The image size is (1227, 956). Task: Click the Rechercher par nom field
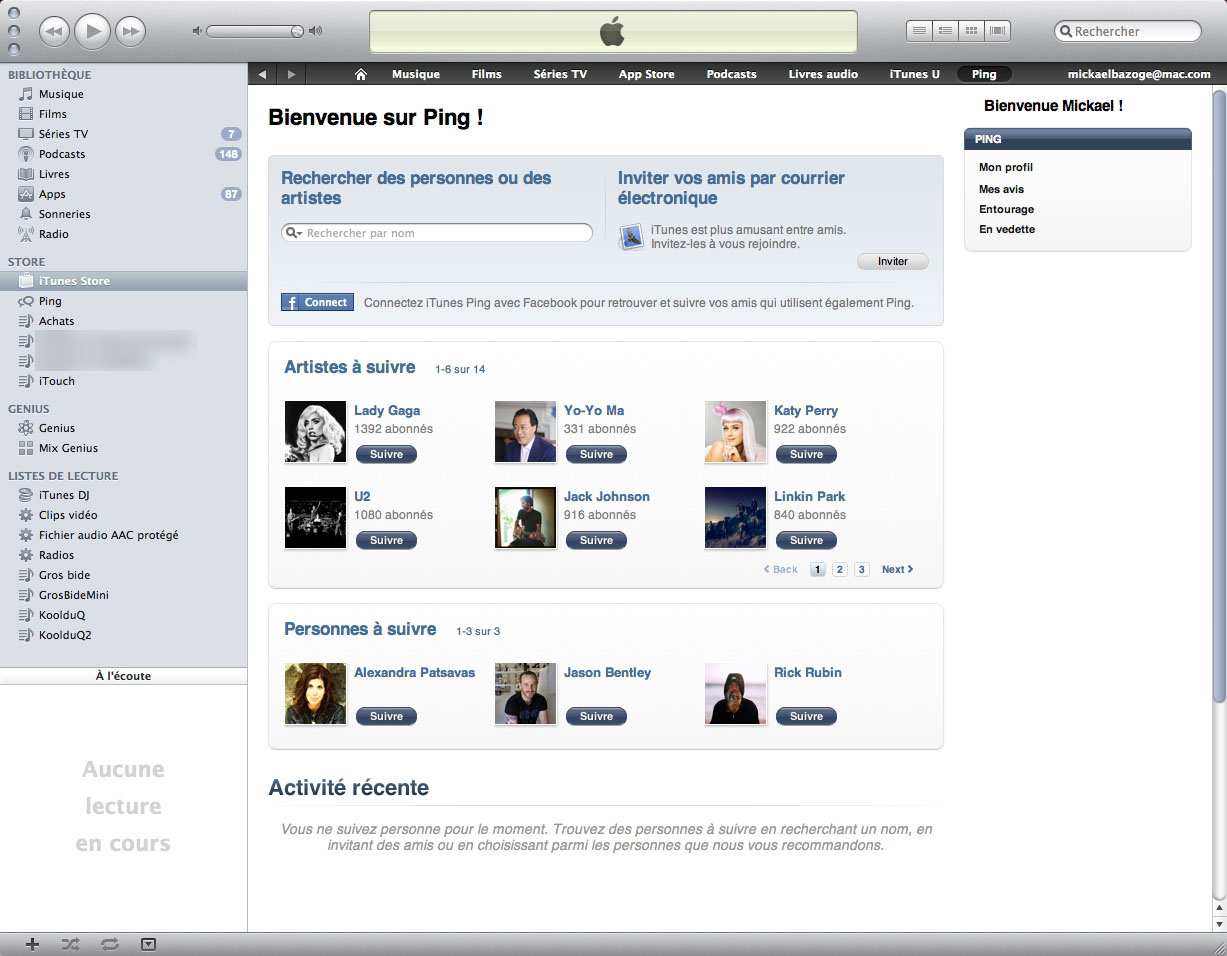click(x=437, y=233)
